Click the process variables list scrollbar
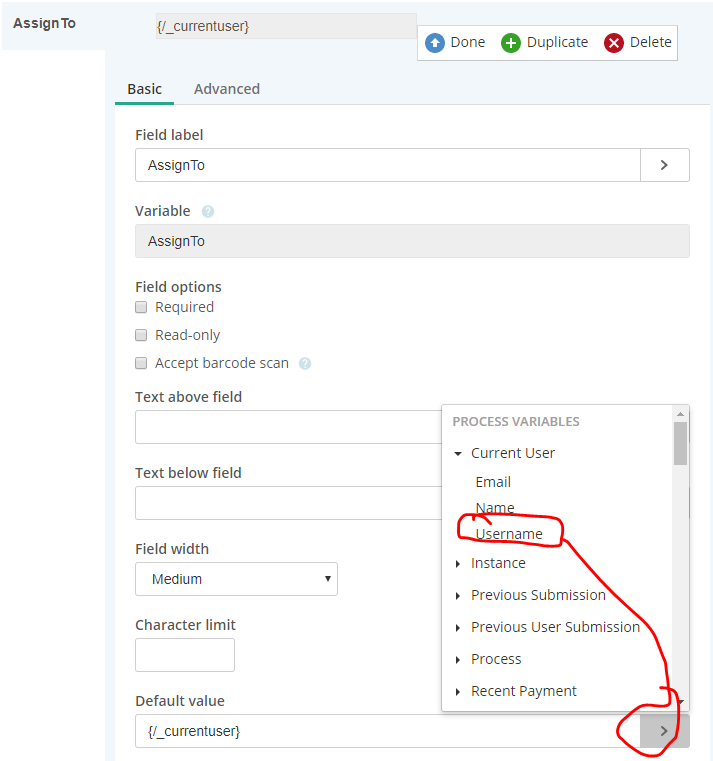Viewport: 713px width, 761px height. (680, 445)
